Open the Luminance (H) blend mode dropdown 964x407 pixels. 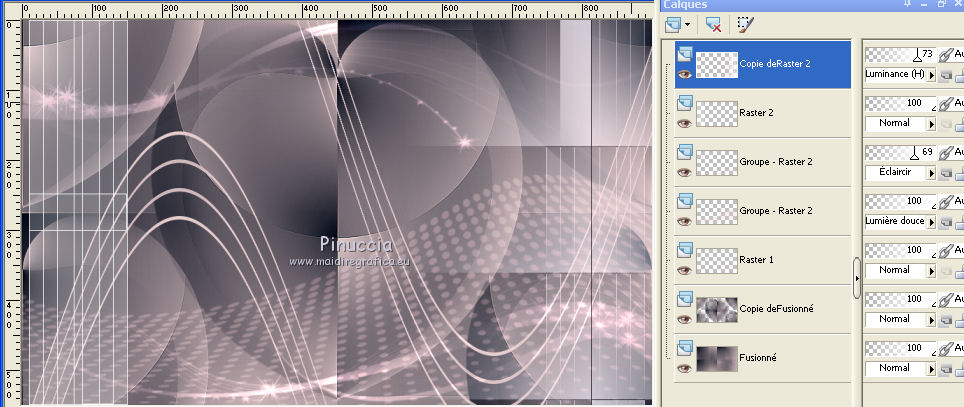pyautogui.click(x=931, y=75)
